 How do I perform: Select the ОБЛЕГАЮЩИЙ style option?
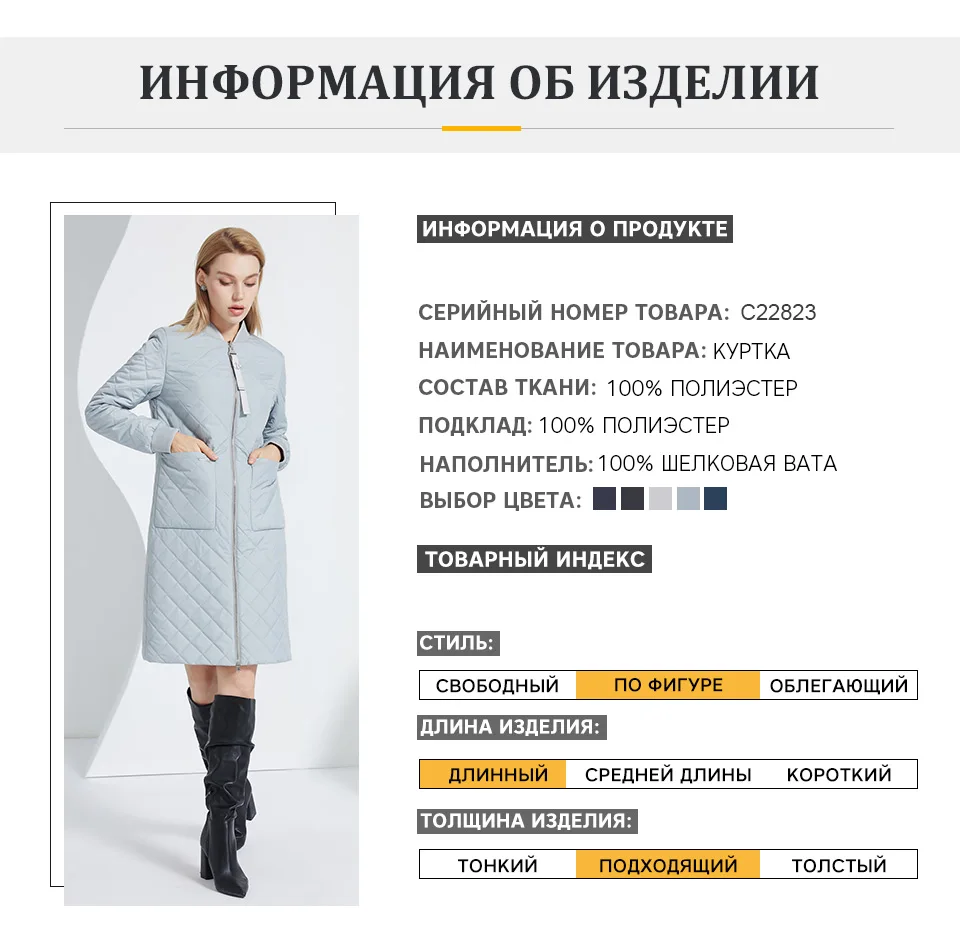pyautogui.click(x=839, y=685)
